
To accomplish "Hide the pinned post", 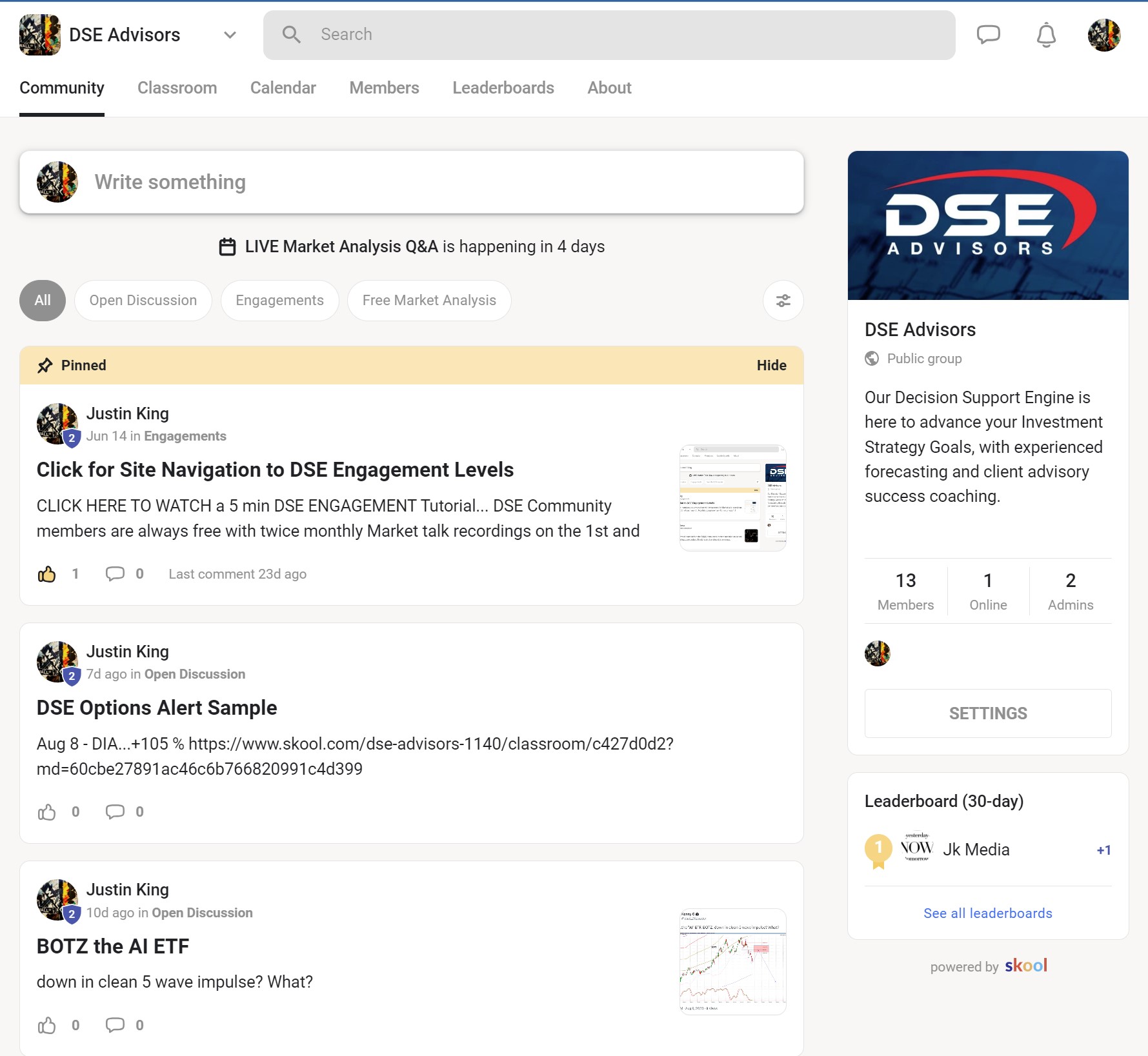I will tap(772, 365).
